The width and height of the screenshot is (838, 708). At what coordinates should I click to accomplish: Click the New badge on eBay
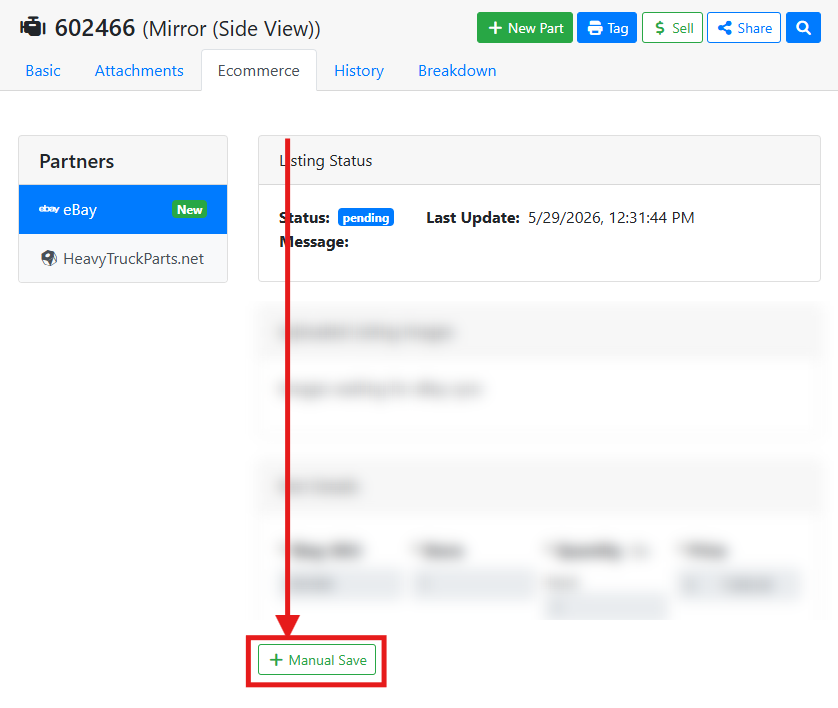(x=189, y=209)
